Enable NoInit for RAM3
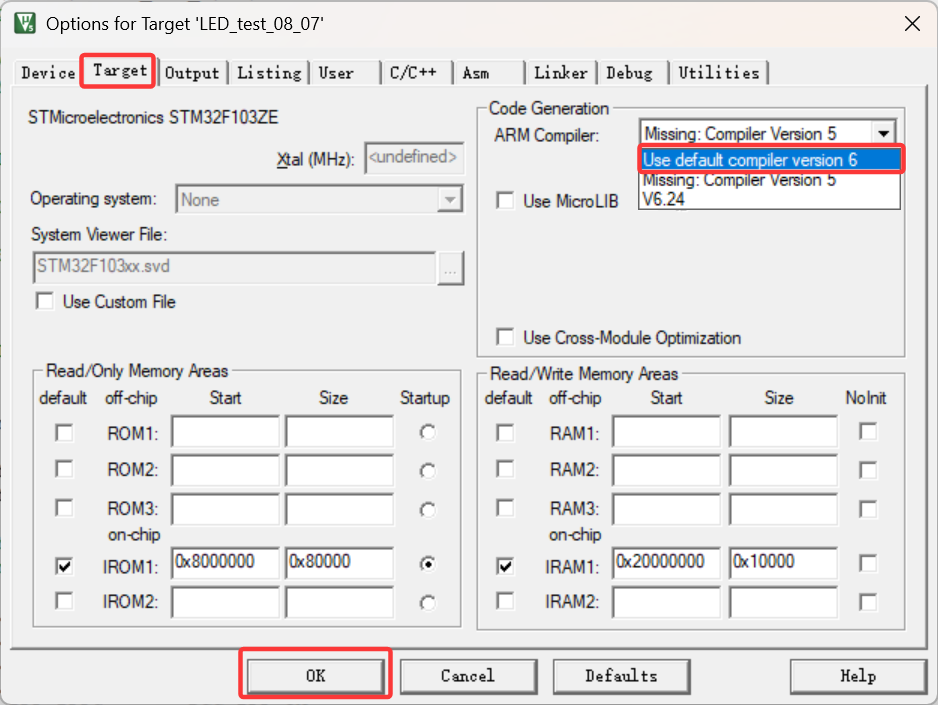 pos(868,509)
